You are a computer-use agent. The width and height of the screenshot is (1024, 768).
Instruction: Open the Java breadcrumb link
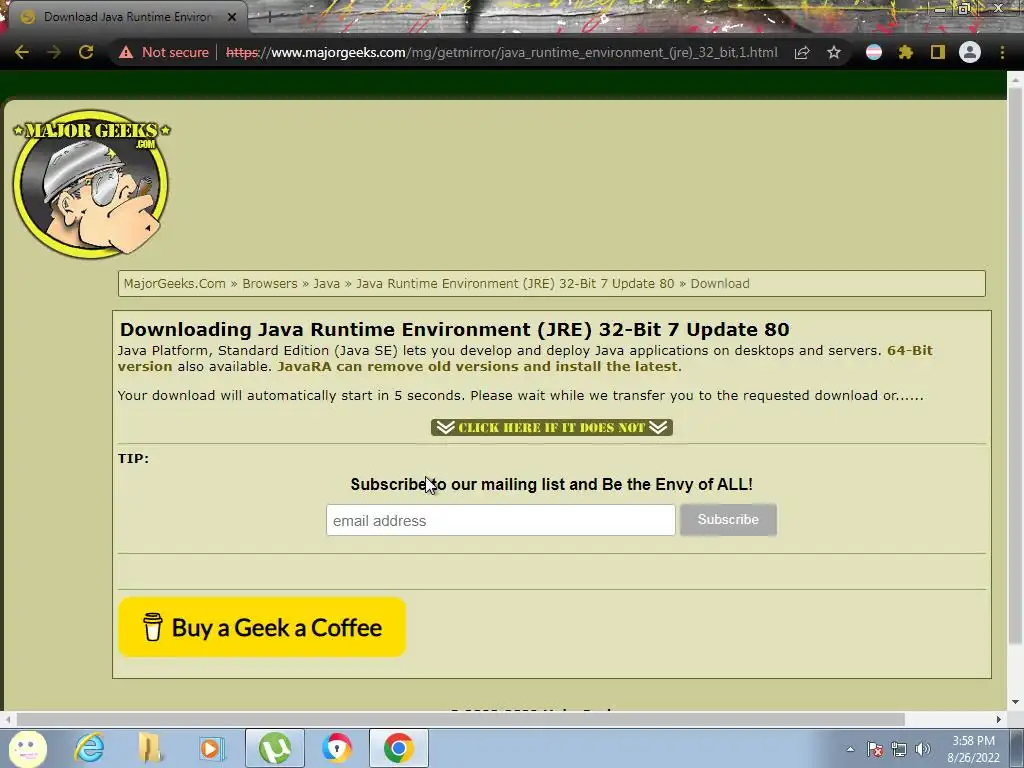click(x=327, y=283)
